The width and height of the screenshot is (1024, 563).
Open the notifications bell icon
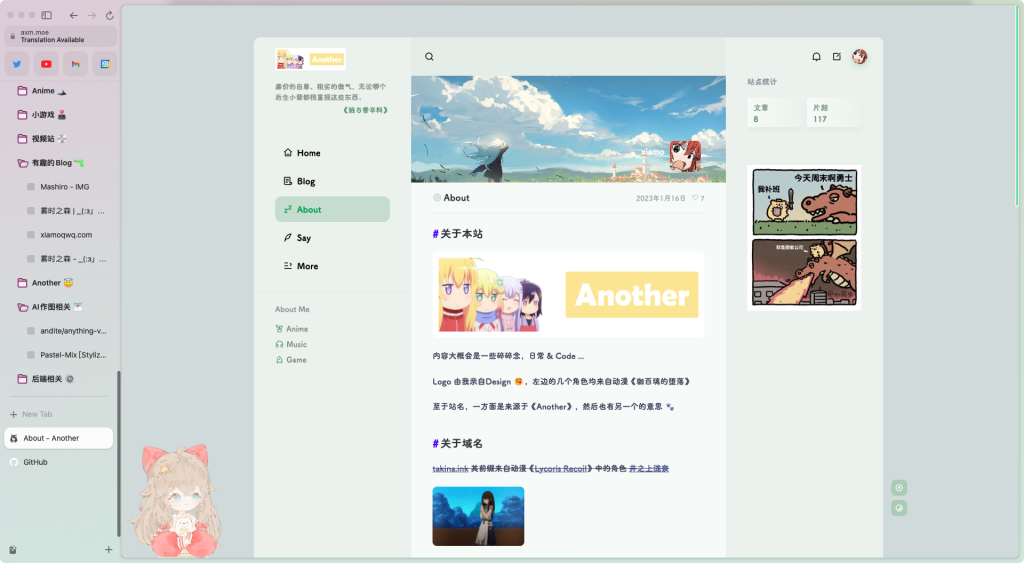point(816,57)
